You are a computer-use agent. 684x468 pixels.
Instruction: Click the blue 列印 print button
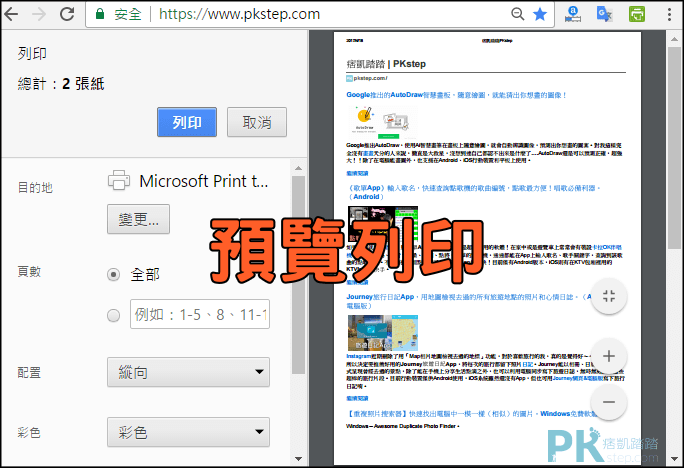(x=187, y=122)
